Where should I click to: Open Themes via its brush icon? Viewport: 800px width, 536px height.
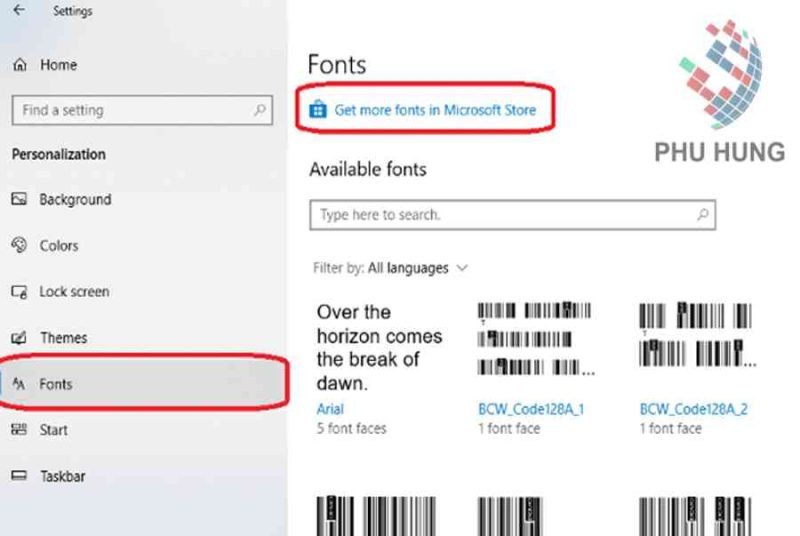point(19,338)
